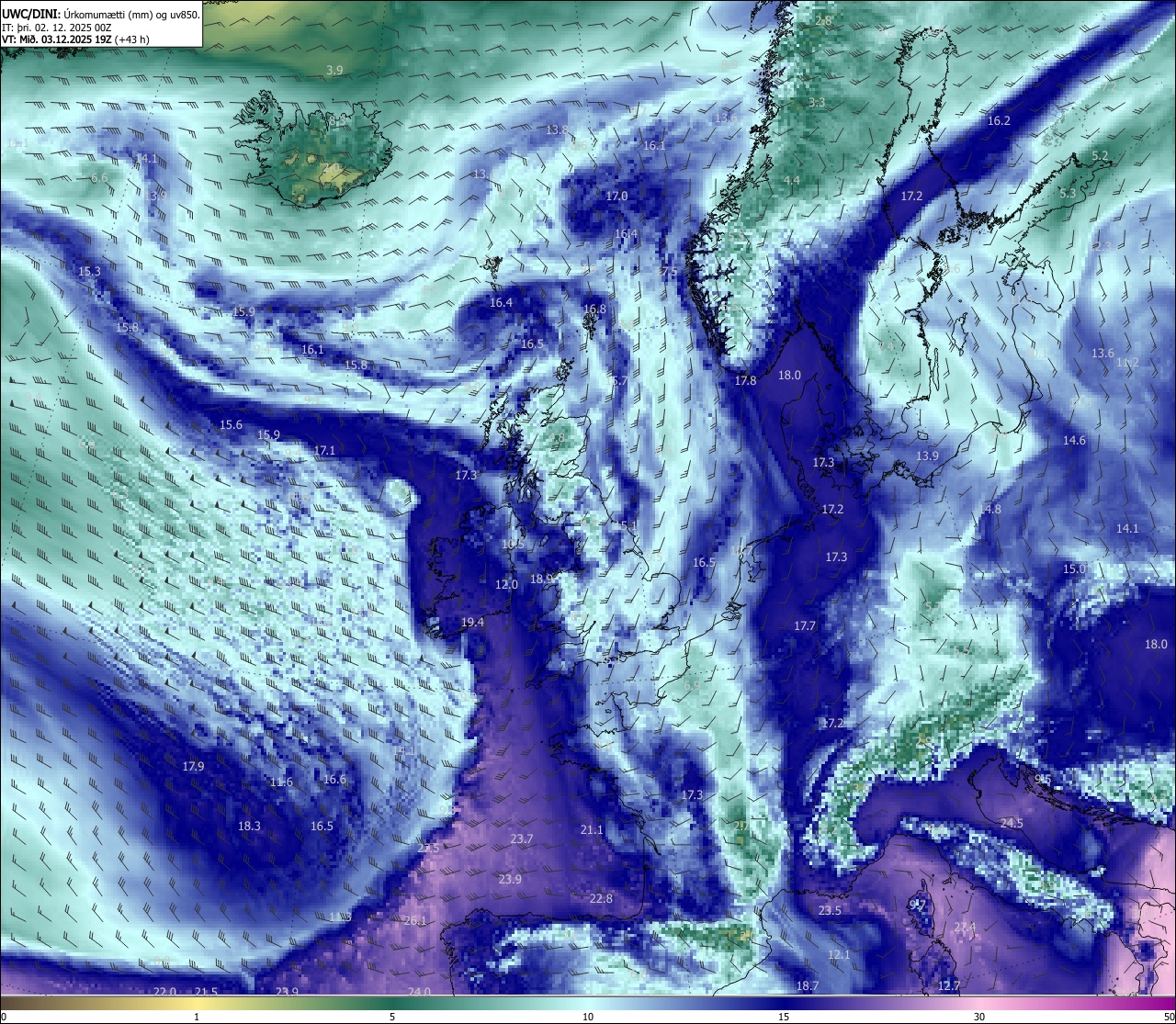Click the 17.1 value label
Image resolution: width=1176 pixels, height=1024 pixels.
point(324,450)
